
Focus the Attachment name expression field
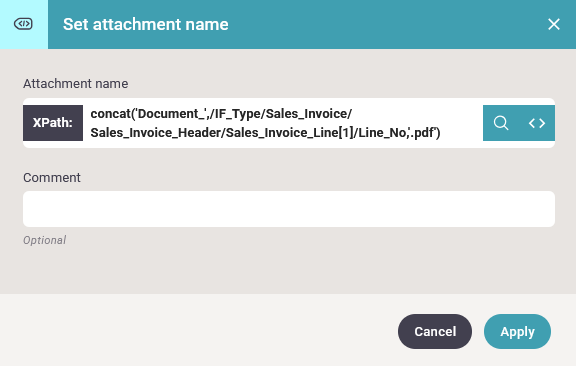pos(282,123)
